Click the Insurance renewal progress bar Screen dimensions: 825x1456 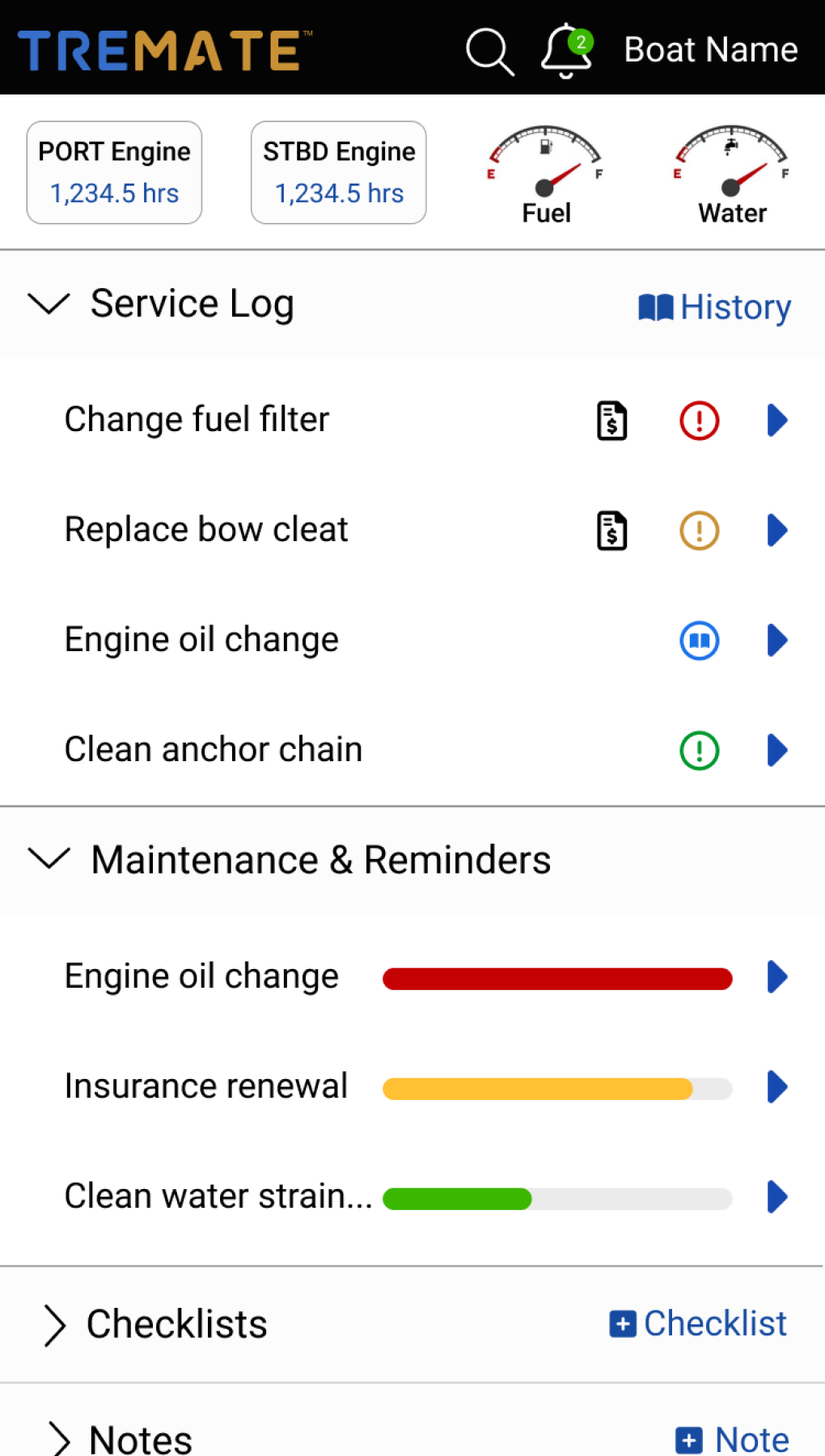coord(557,1088)
